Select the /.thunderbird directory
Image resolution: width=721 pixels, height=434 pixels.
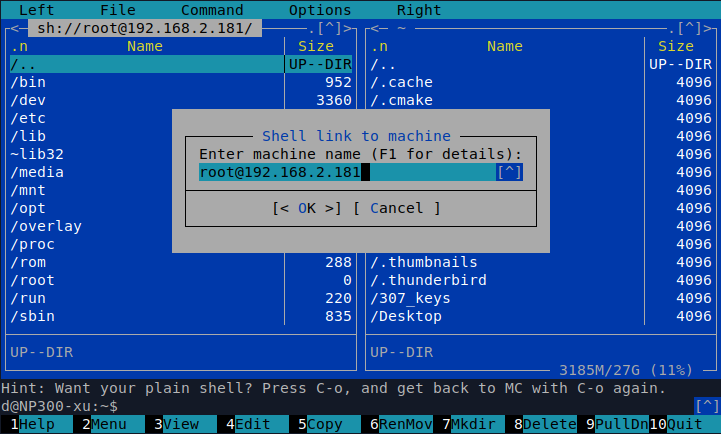pos(428,280)
